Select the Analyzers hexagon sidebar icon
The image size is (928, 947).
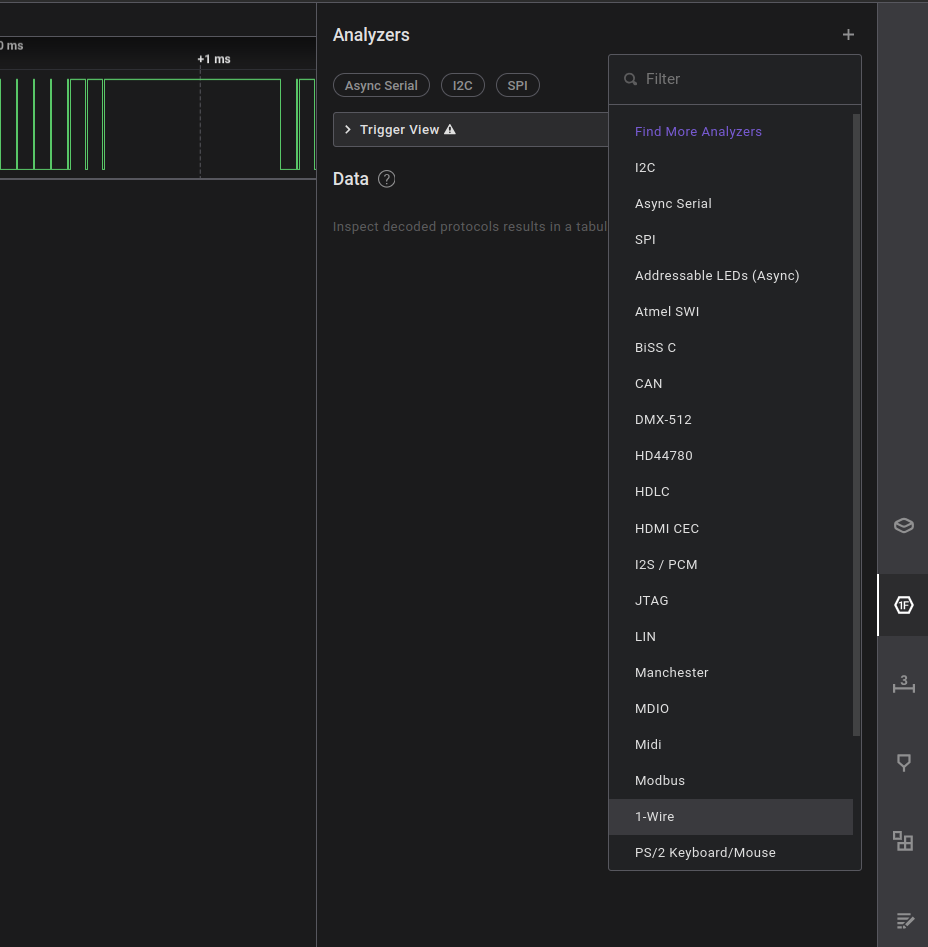pos(903,605)
